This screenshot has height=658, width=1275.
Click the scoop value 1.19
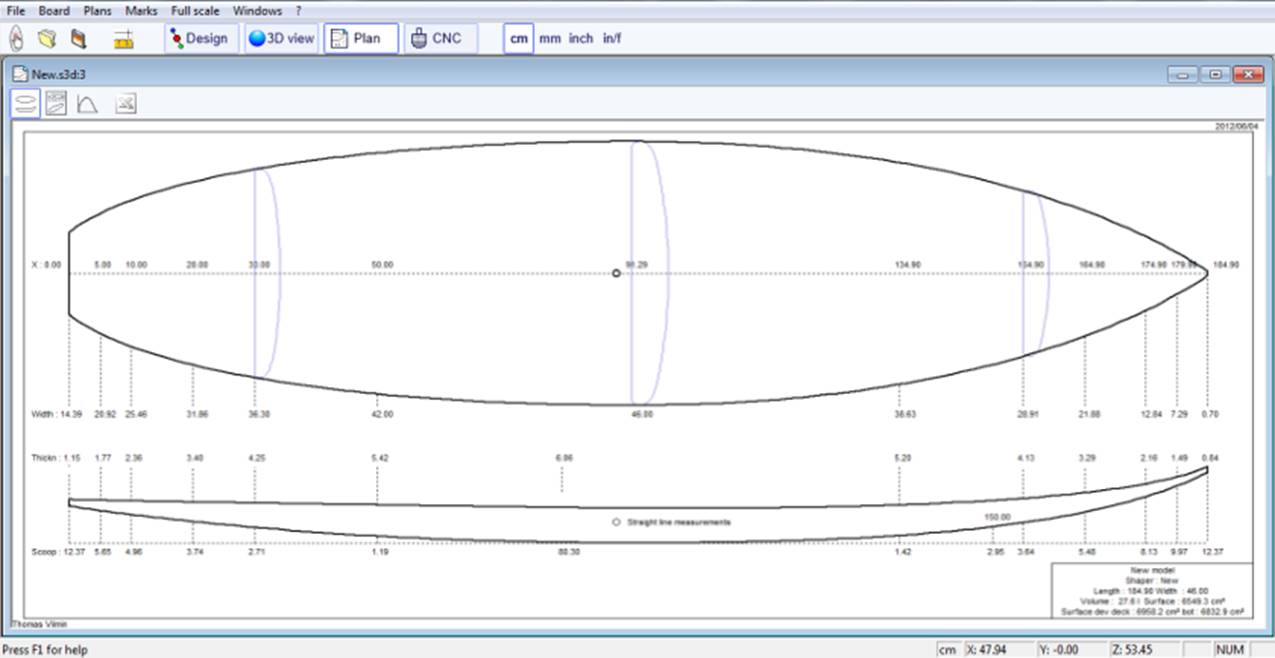[x=380, y=551]
